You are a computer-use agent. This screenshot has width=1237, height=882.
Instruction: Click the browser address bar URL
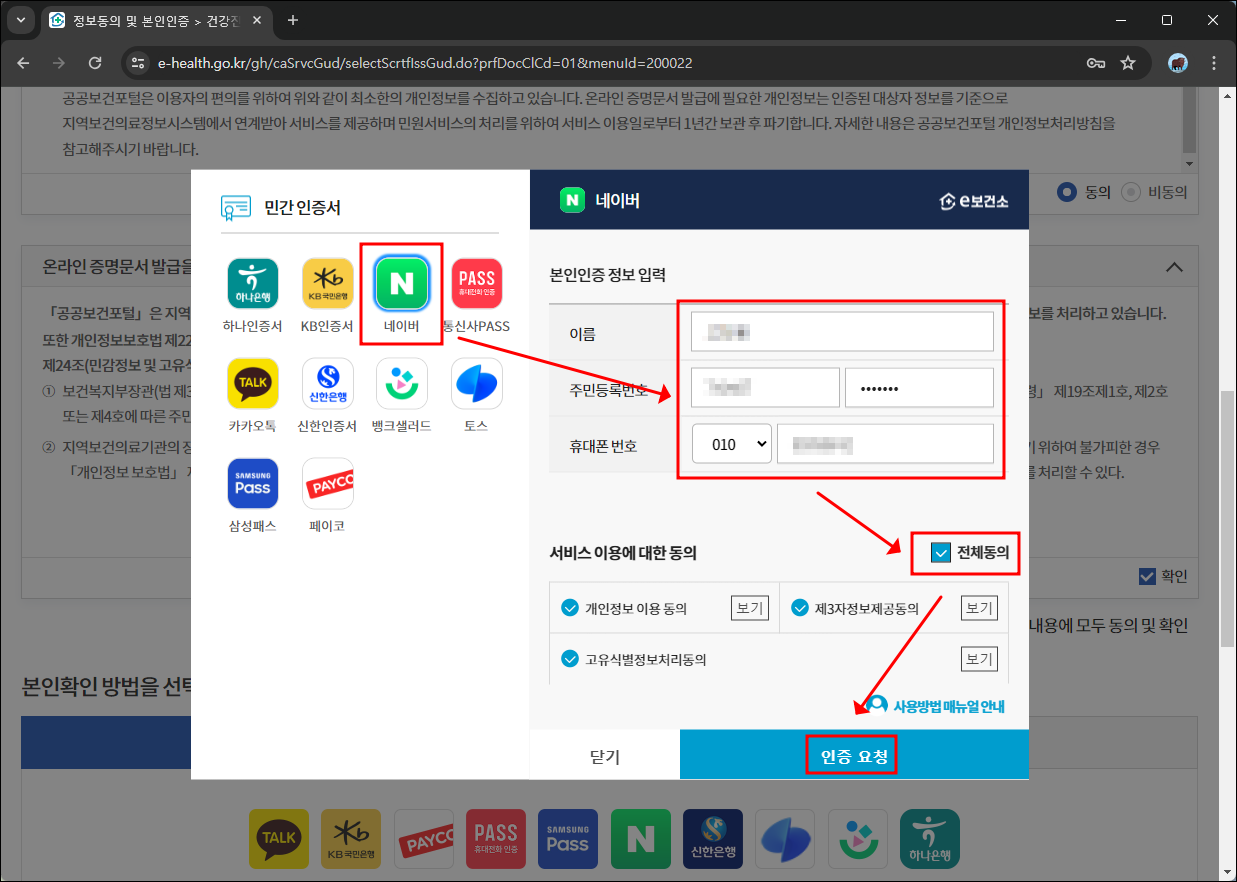coord(425,63)
